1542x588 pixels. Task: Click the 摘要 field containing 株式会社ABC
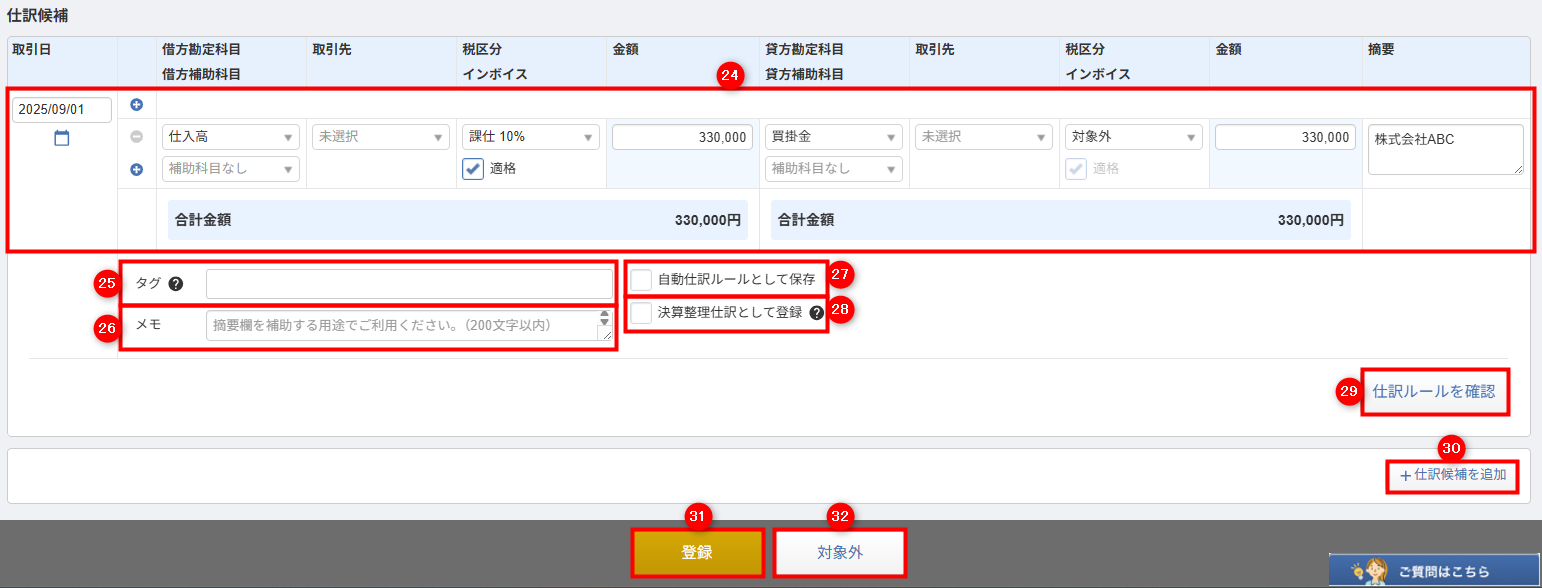click(1445, 150)
